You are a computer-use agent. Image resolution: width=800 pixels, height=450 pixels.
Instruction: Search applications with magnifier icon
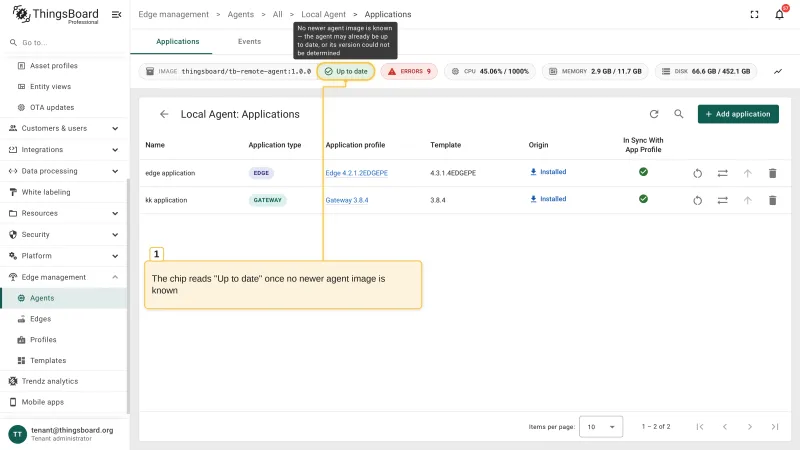(x=679, y=114)
